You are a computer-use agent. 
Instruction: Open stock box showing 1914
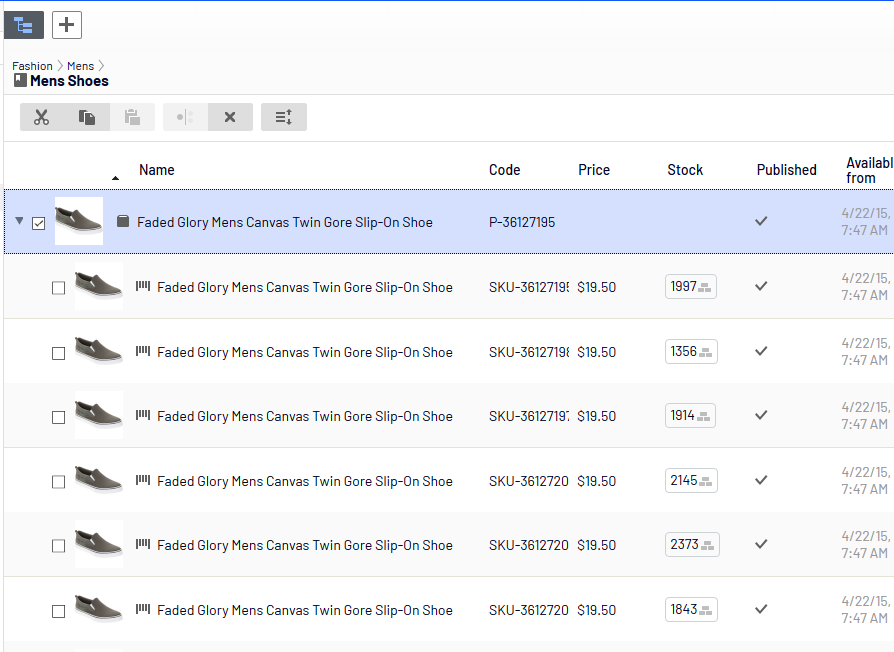click(x=690, y=415)
